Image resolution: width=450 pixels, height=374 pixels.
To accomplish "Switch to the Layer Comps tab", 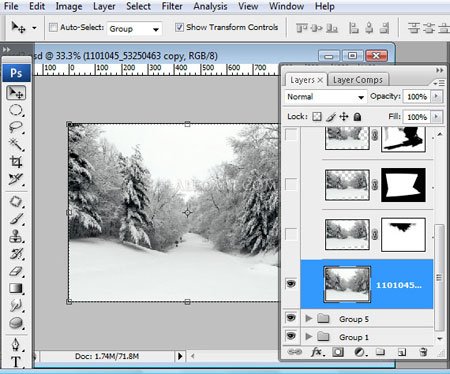I will tap(358, 80).
